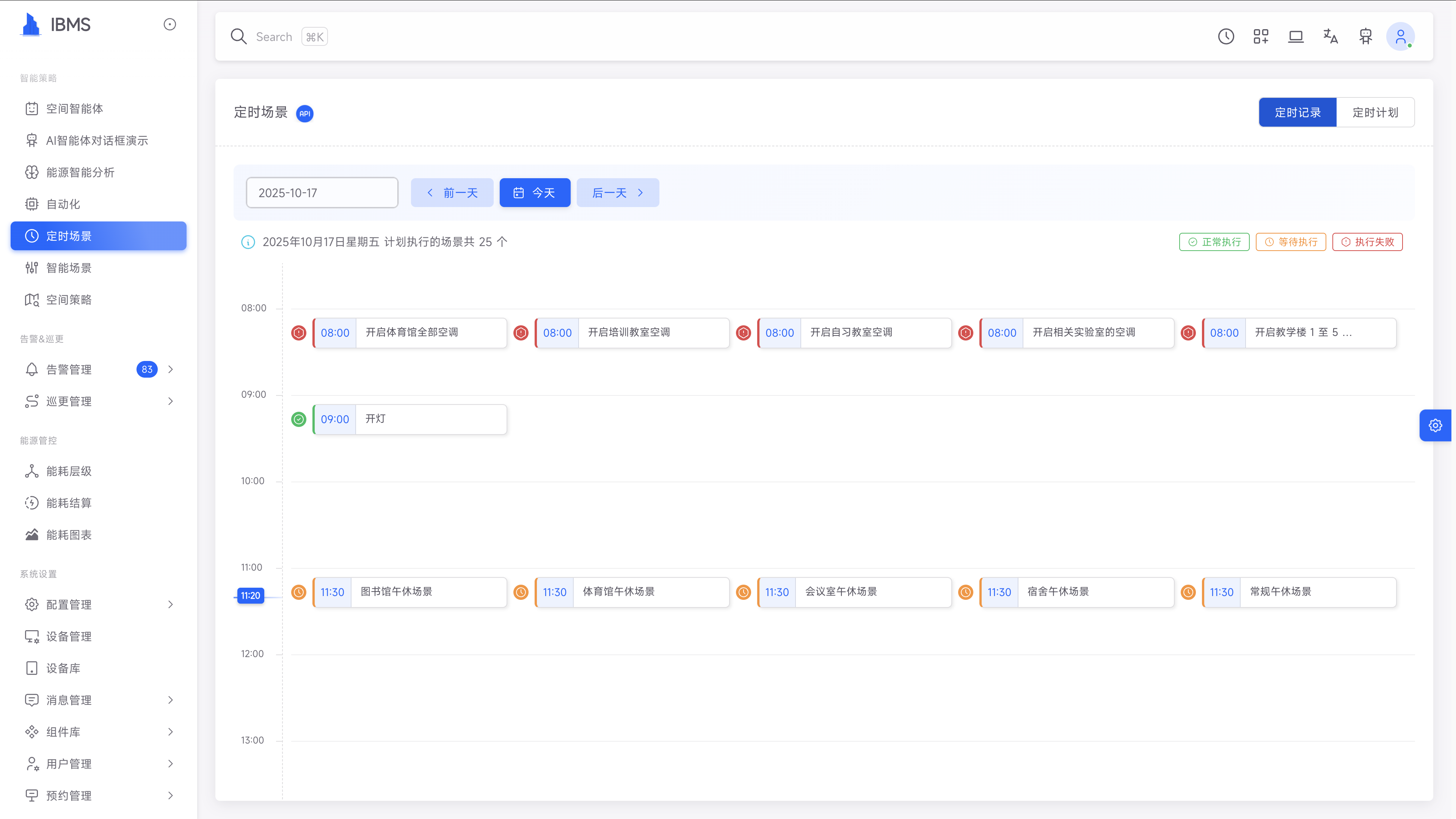Click the blue API badge icon

[x=304, y=114]
